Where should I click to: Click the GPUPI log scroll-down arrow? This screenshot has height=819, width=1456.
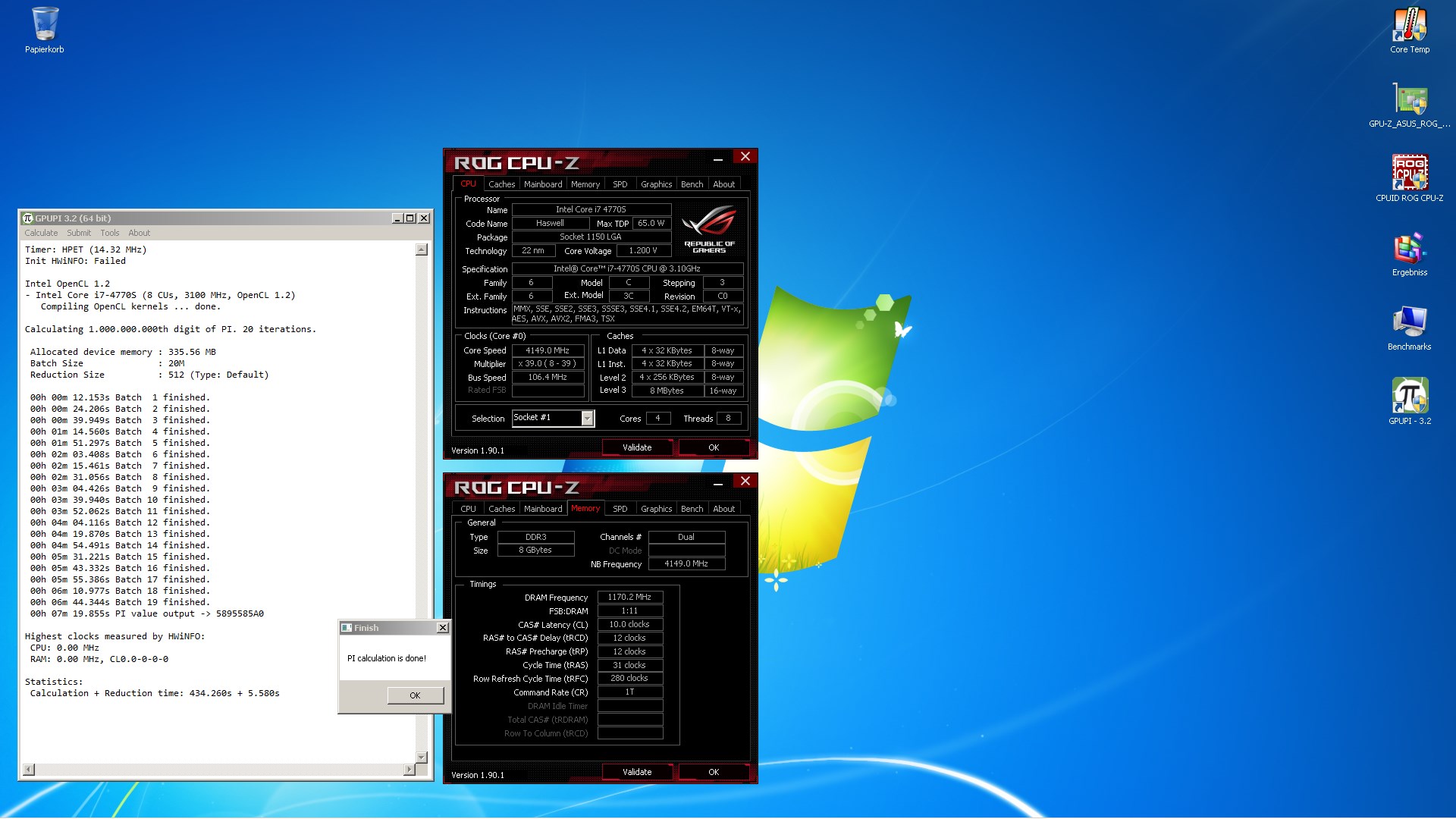422,758
